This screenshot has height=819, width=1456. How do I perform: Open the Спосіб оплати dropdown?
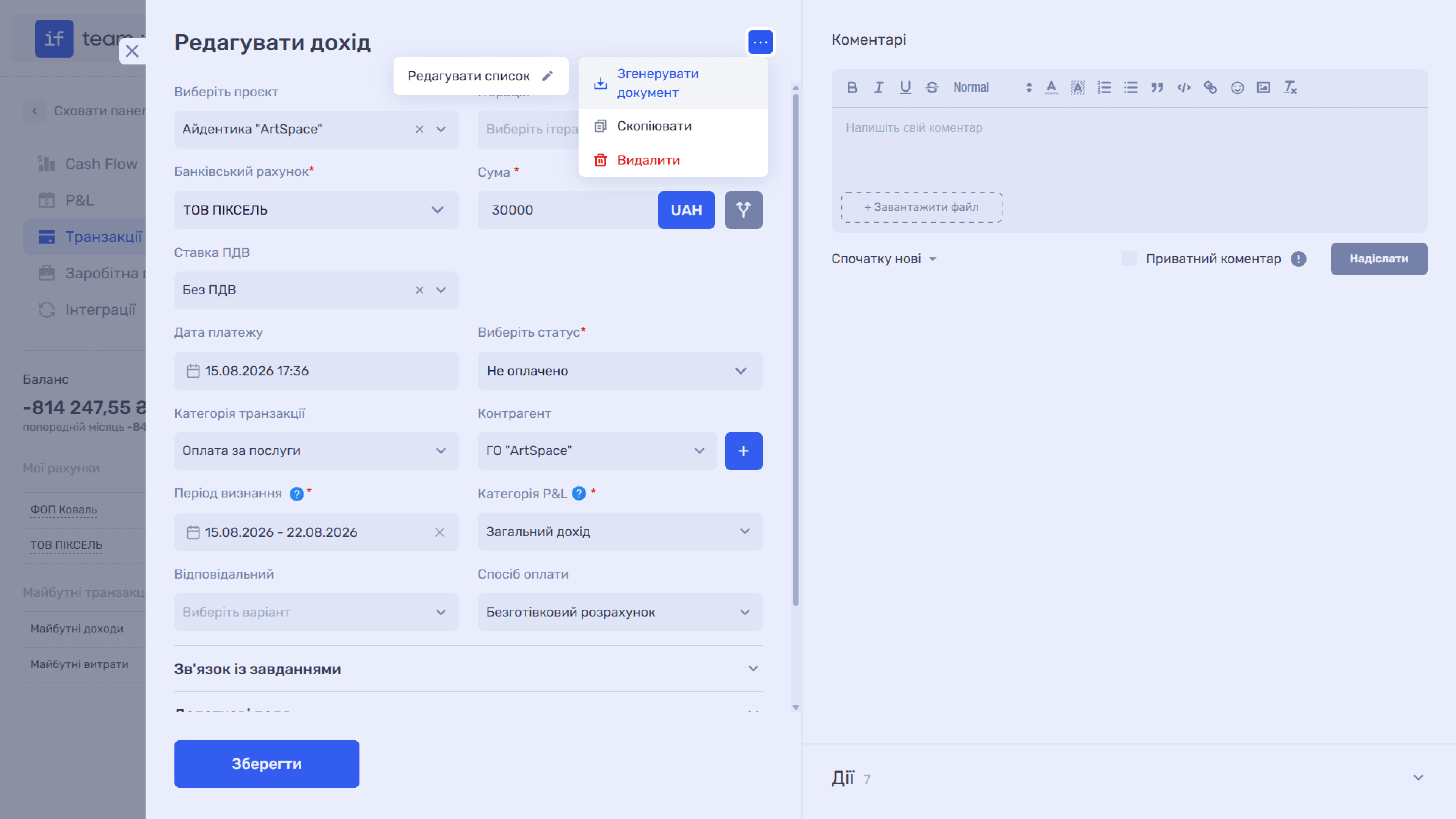click(x=620, y=612)
